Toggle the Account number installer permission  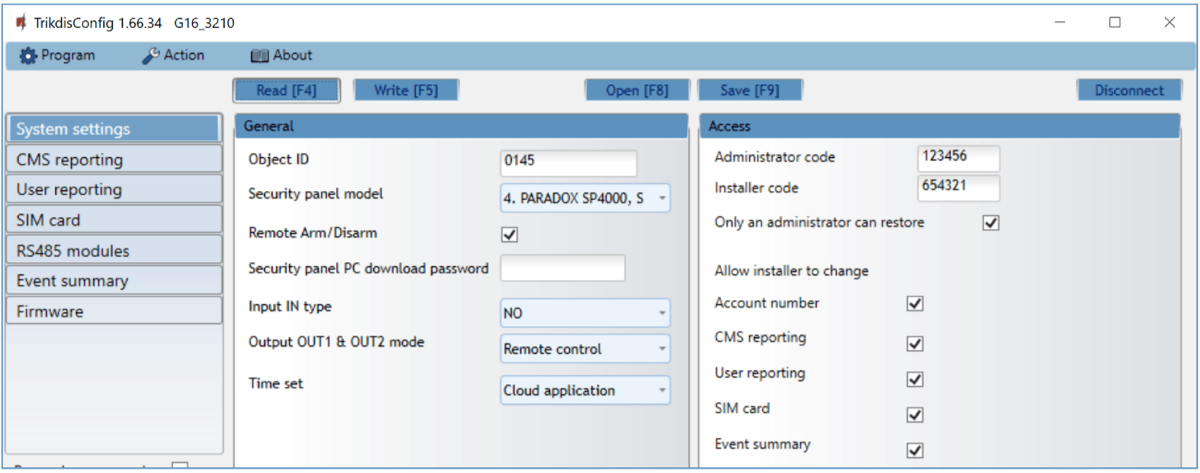pos(914,304)
